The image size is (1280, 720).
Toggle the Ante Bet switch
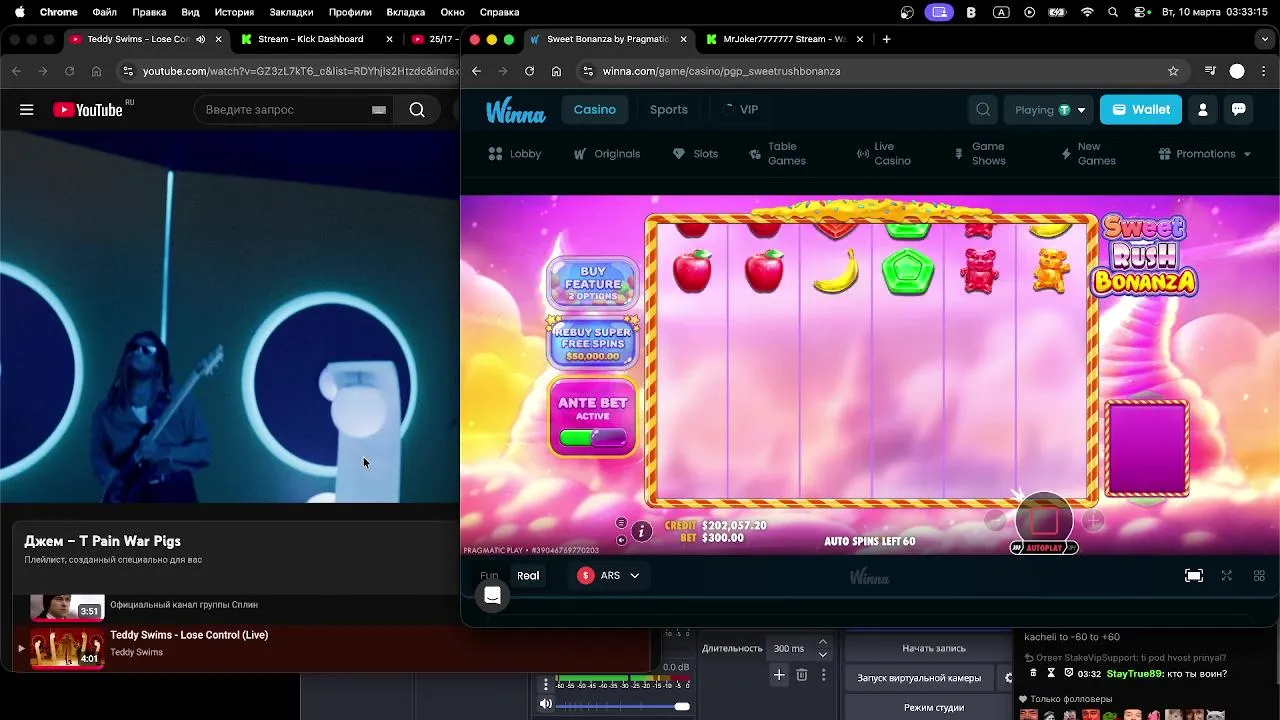593,437
